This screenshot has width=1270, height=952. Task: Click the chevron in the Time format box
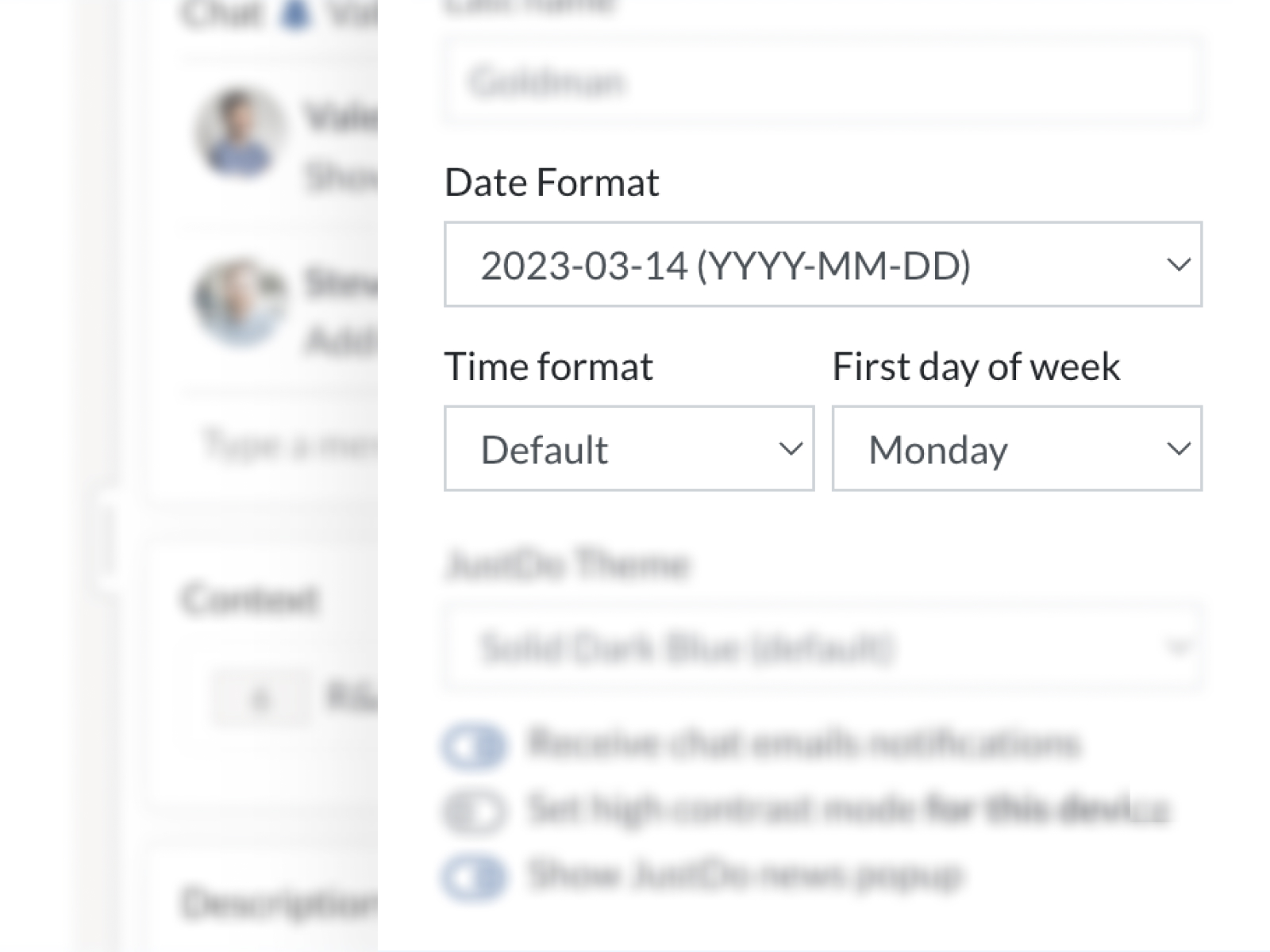click(x=791, y=449)
